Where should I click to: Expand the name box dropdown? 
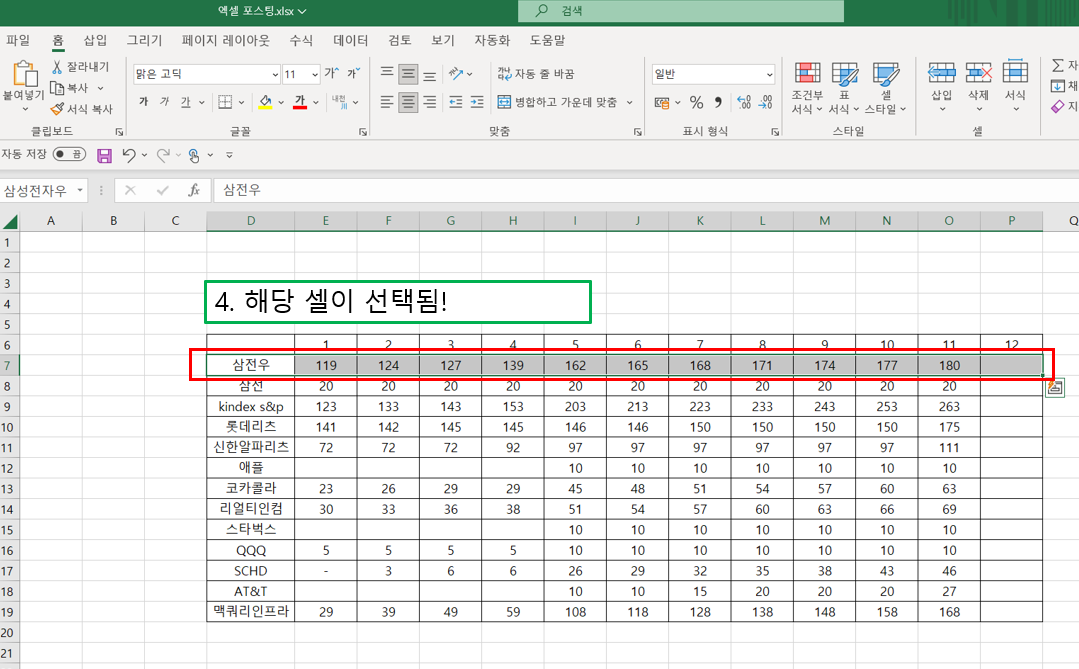[x=81, y=190]
